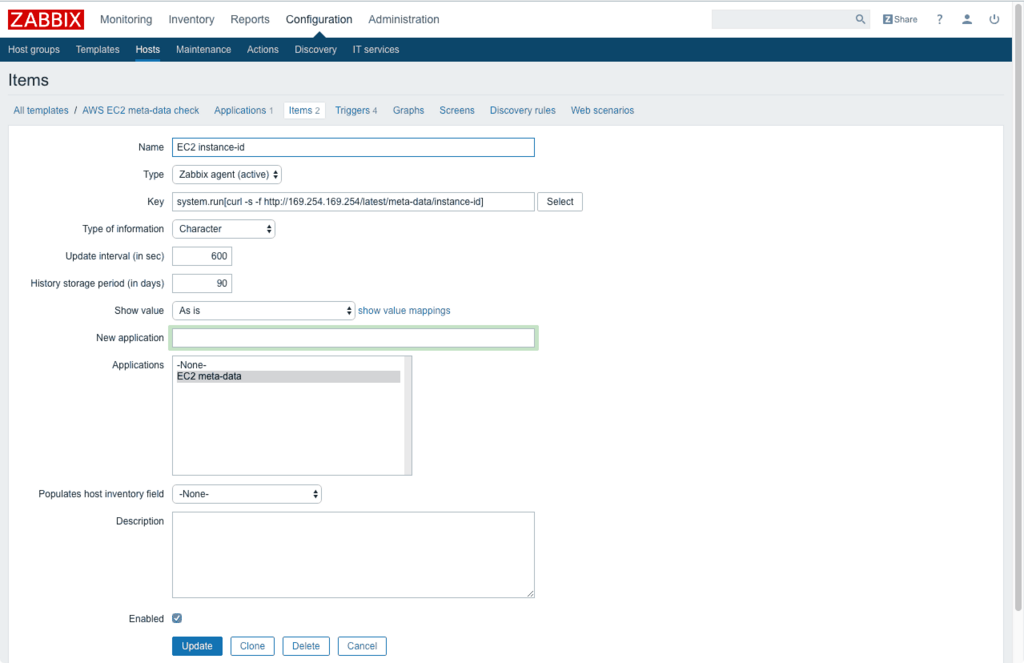Image resolution: width=1024 pixels, height=663 pixels.
Task: Click the Name input field
Action: 353,147
